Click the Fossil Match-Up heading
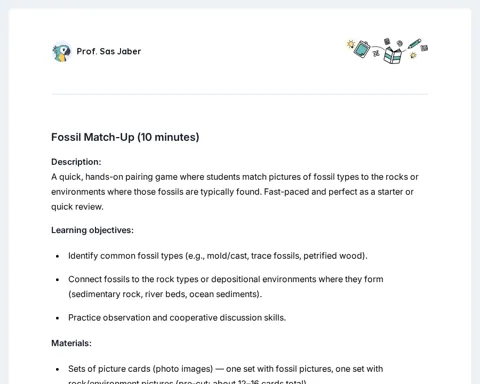 (x=125, y=137)
